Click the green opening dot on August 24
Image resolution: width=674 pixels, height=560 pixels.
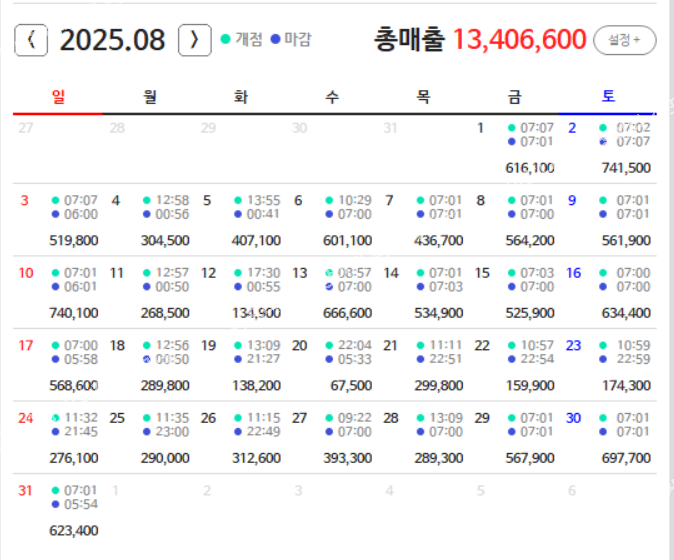(55, 416)
